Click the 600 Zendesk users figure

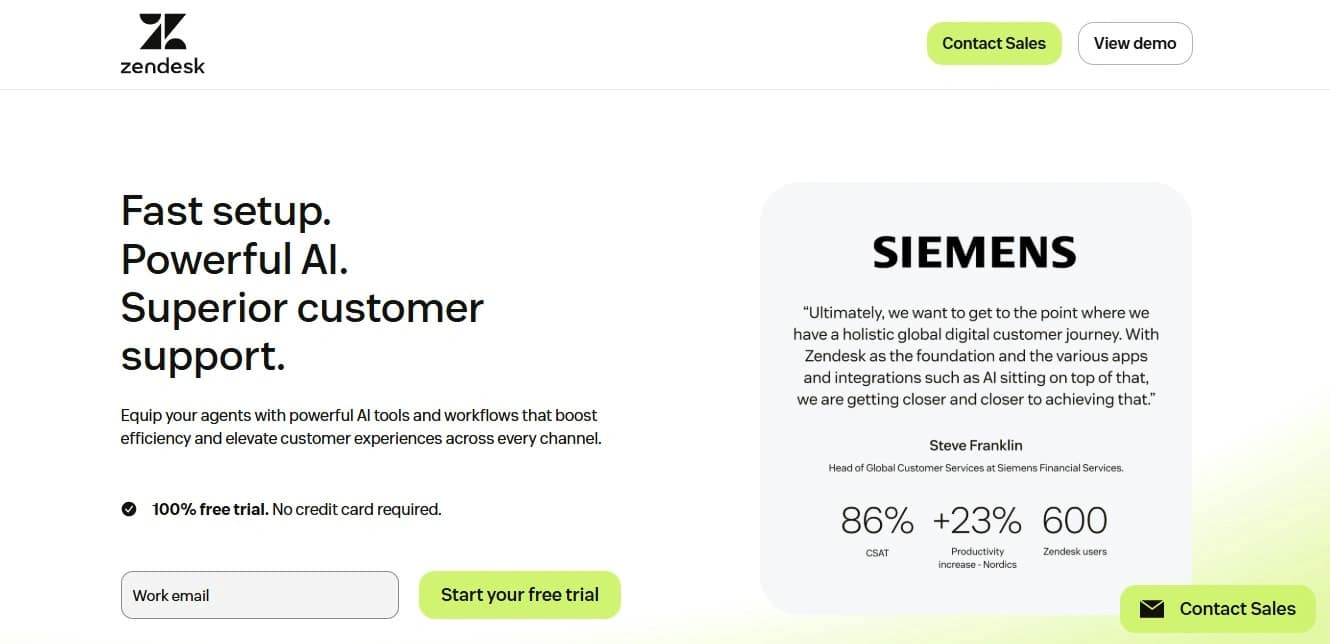pos(1074,520)
